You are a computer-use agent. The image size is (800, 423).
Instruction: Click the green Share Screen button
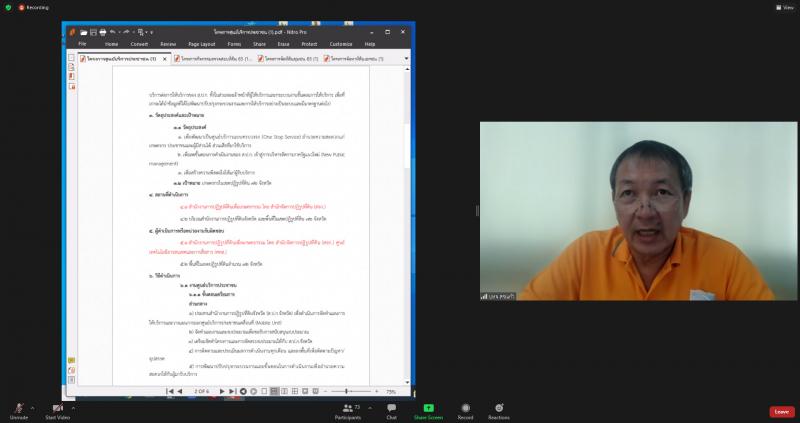(x=429, y=411)
